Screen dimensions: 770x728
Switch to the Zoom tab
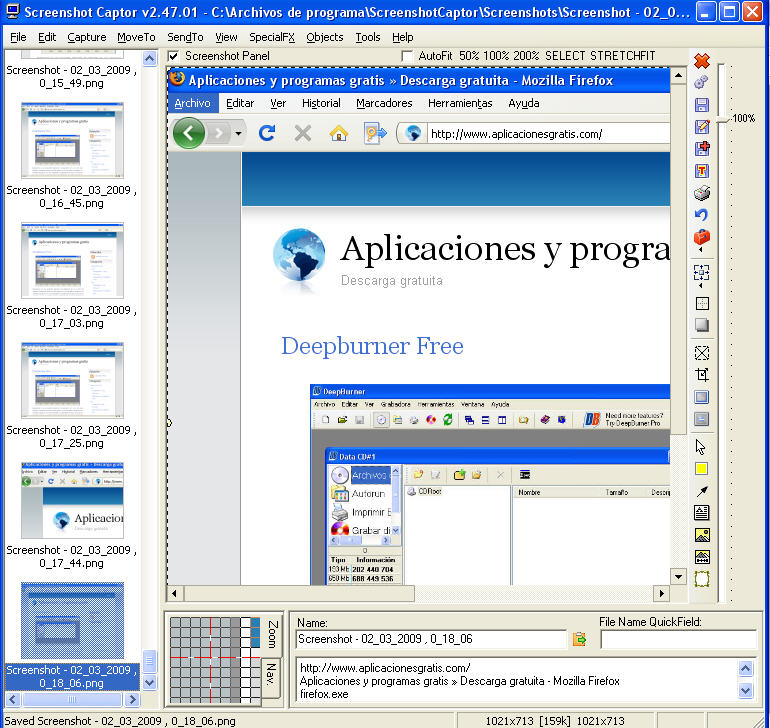pos(273,635)
